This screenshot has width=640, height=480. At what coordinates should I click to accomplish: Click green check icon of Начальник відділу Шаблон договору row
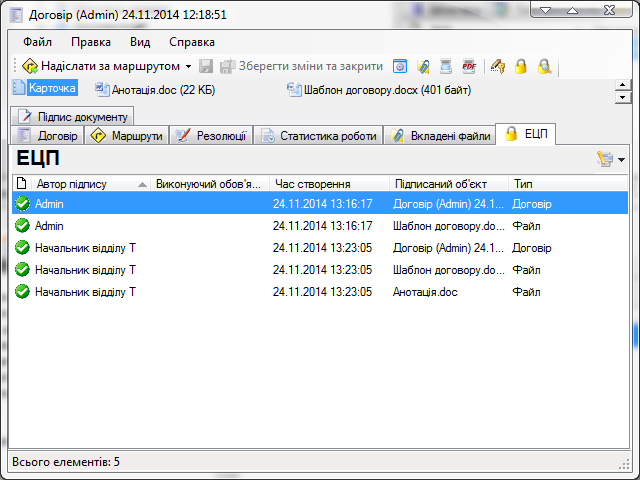coord(22,269)
